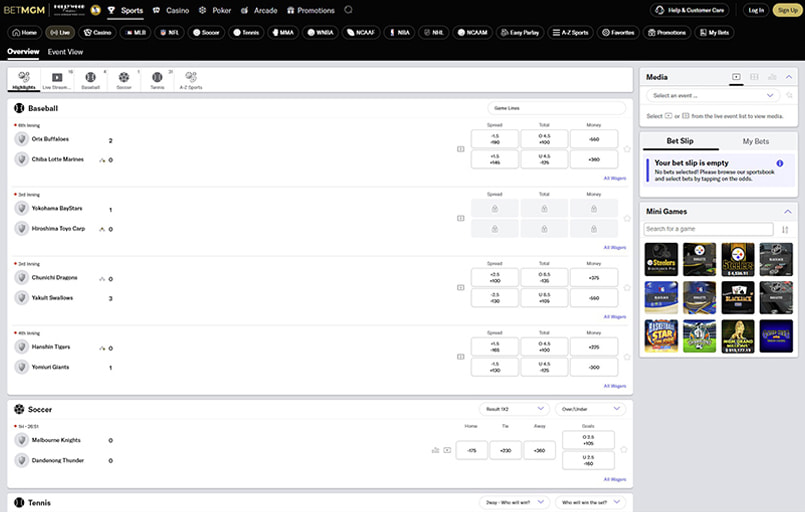Click Mini Games sort icon
The height and width of the screenshot is (512, 805).
(x=785, y=230)
